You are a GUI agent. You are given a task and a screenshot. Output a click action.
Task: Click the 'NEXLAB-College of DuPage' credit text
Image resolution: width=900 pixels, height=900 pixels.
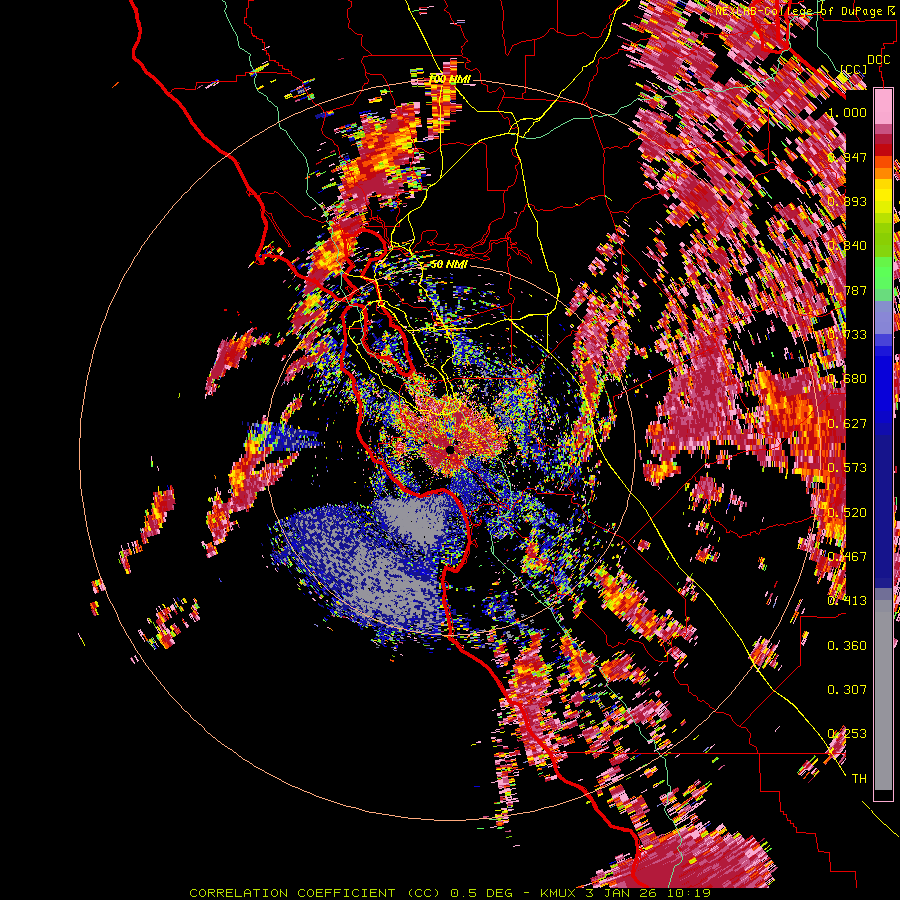(797, 10)
